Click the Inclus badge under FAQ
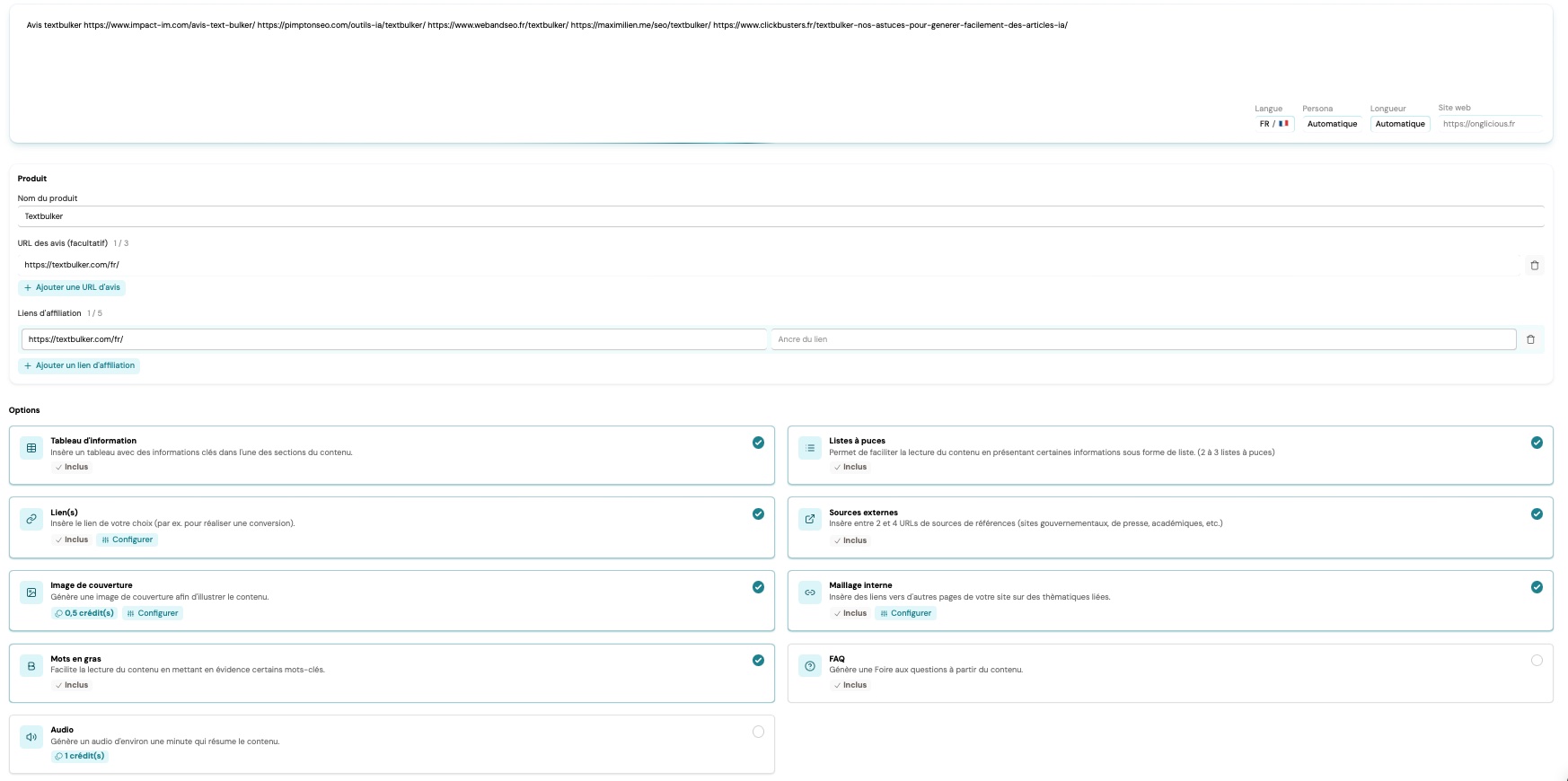 (850, 685)
